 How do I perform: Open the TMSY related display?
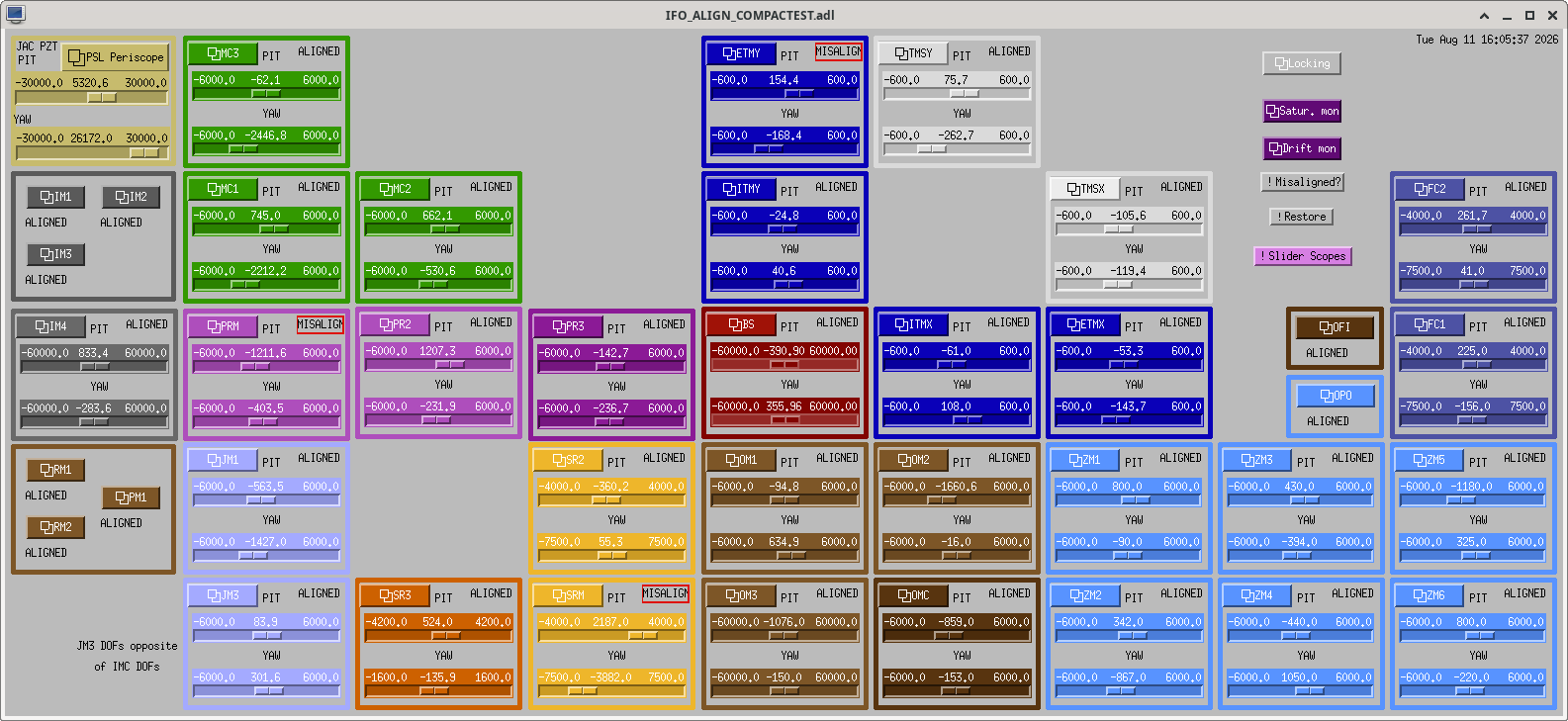[913, 53]
